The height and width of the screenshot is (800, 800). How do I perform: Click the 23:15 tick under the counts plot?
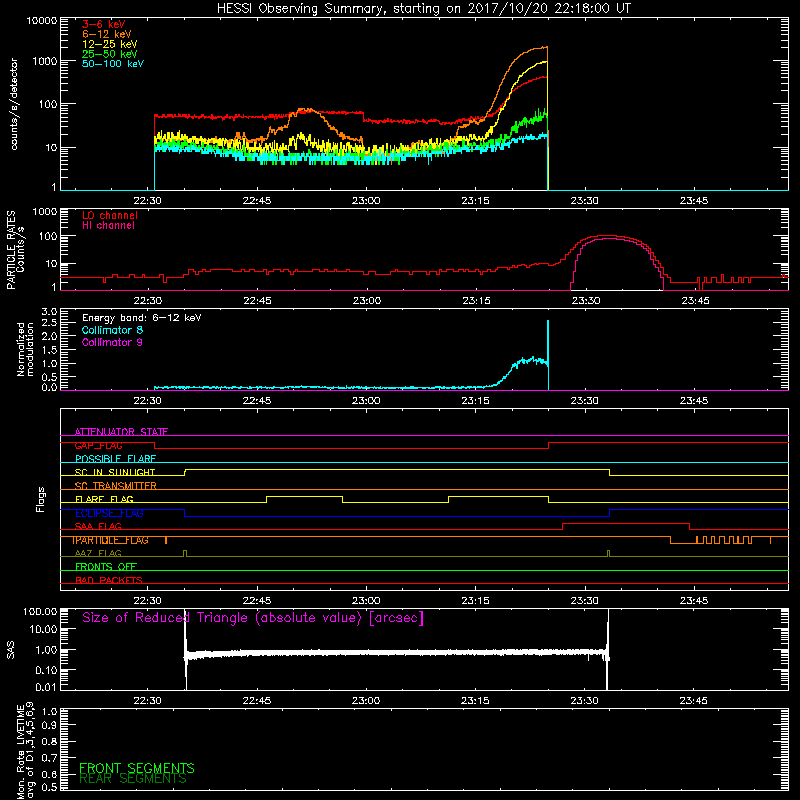475,201
